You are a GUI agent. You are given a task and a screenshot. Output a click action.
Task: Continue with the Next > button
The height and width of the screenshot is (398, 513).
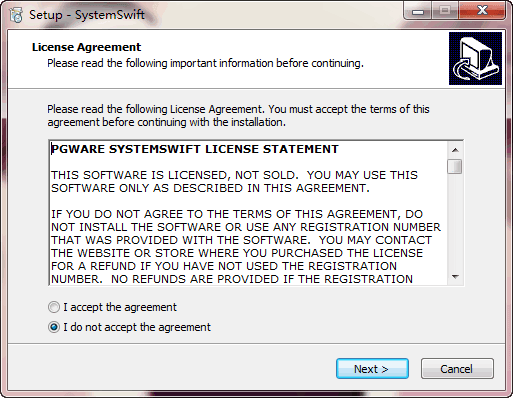click(x=372, y=369)
